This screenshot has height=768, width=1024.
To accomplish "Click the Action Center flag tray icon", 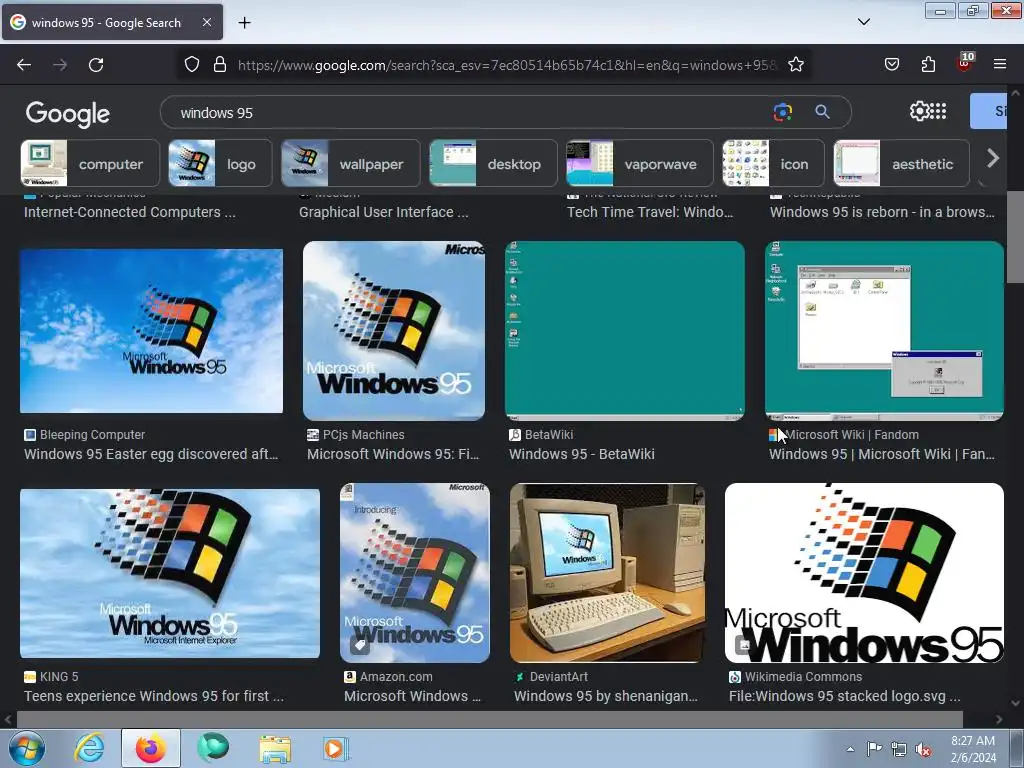I will (x=874, y=748).
